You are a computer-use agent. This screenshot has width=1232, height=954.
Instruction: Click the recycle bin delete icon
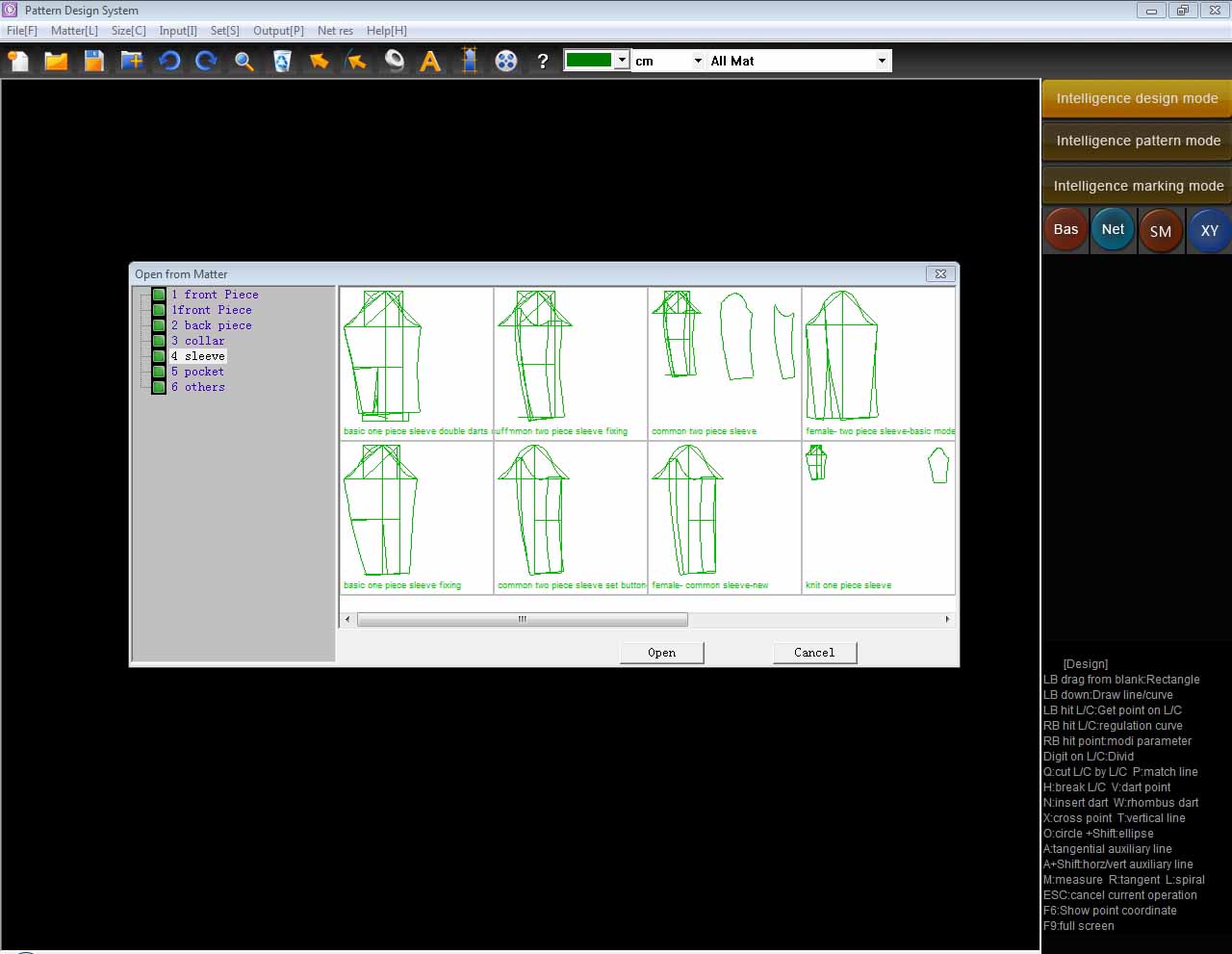pyautogui.click(x=282, y=62)
